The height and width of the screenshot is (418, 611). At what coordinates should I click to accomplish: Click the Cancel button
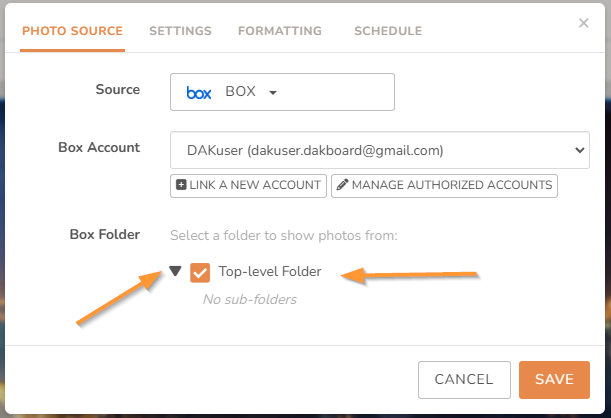pyautogui.click(x=464, y=379)
